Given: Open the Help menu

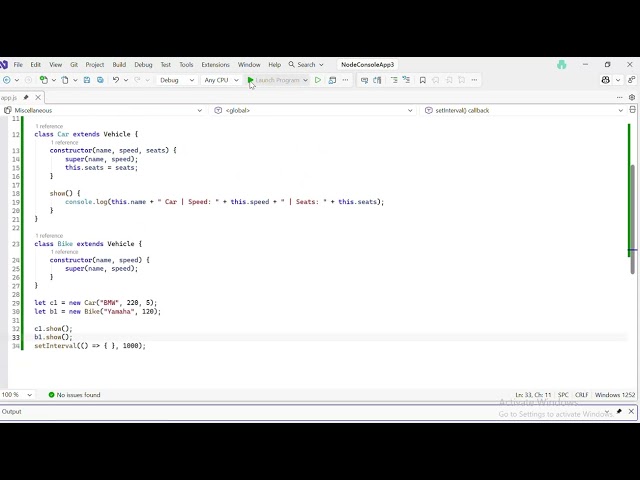Looking at the screenshot, I should 275,64.
